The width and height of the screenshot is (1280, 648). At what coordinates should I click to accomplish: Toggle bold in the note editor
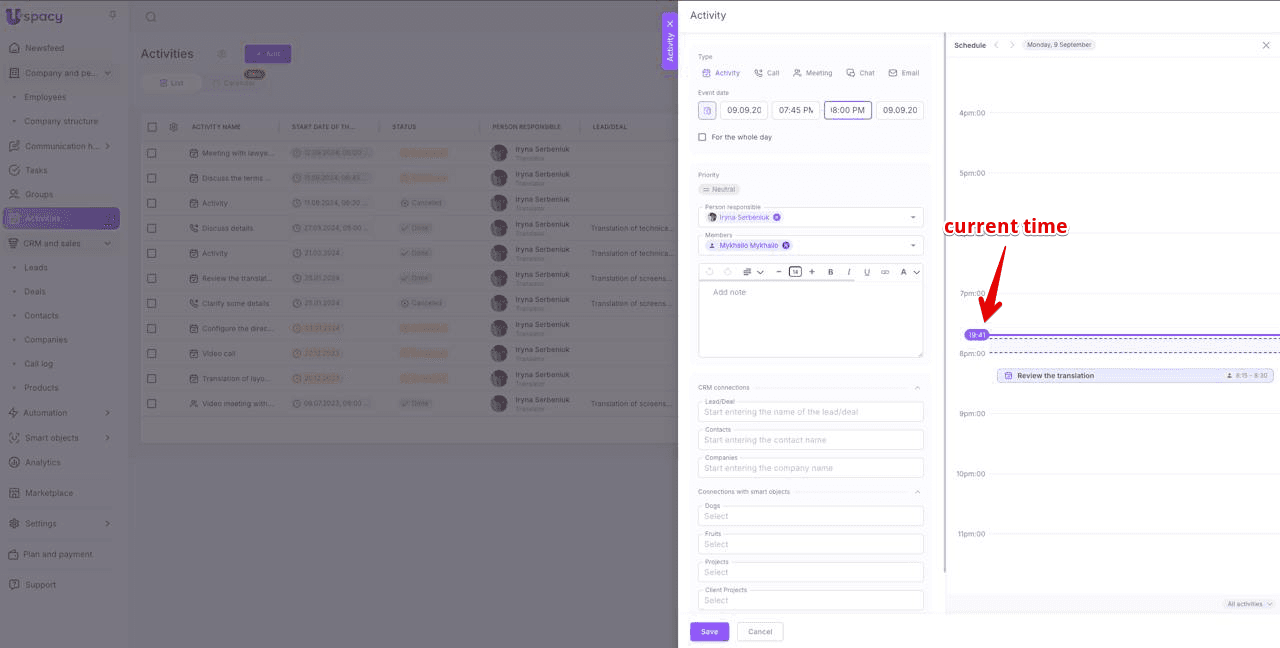830,272
